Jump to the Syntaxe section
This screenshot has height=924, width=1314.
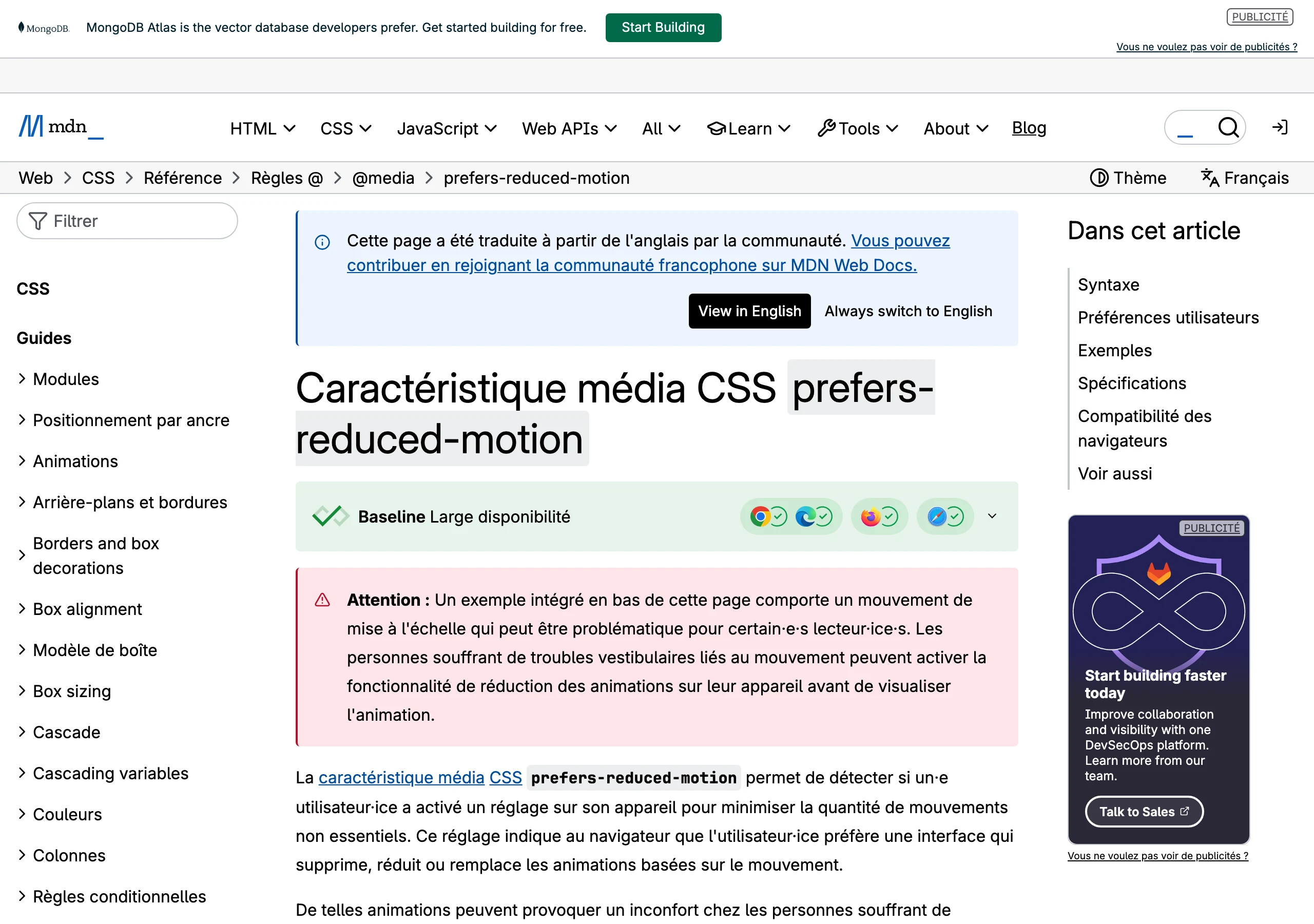1108,284
